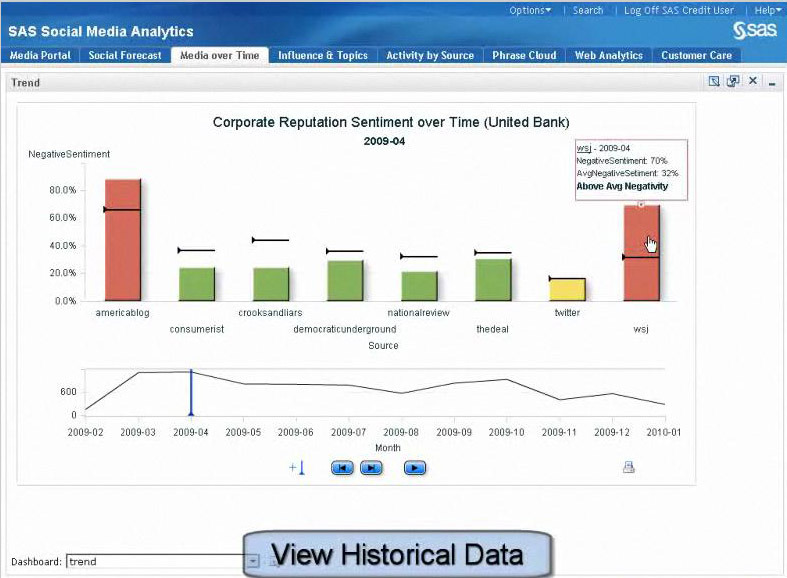Click the consumerist green bar
The width and height of the screenshot is (787, 578).
tap(197, 284)
